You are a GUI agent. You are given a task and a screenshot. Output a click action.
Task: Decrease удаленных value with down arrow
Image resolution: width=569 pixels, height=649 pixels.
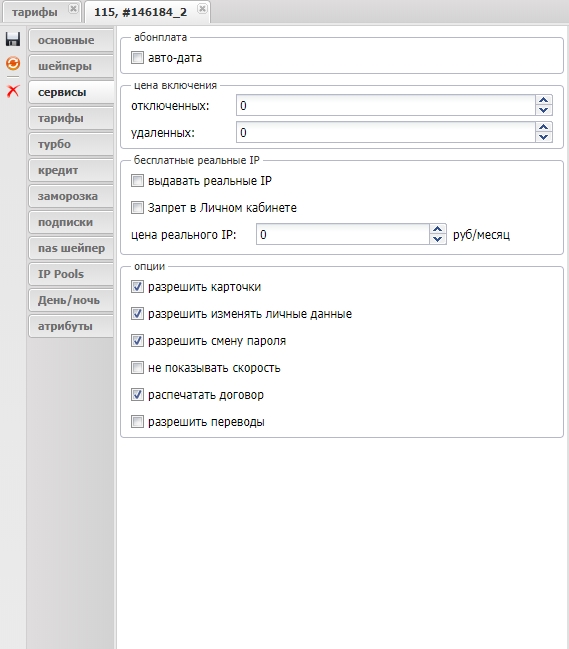543,137
